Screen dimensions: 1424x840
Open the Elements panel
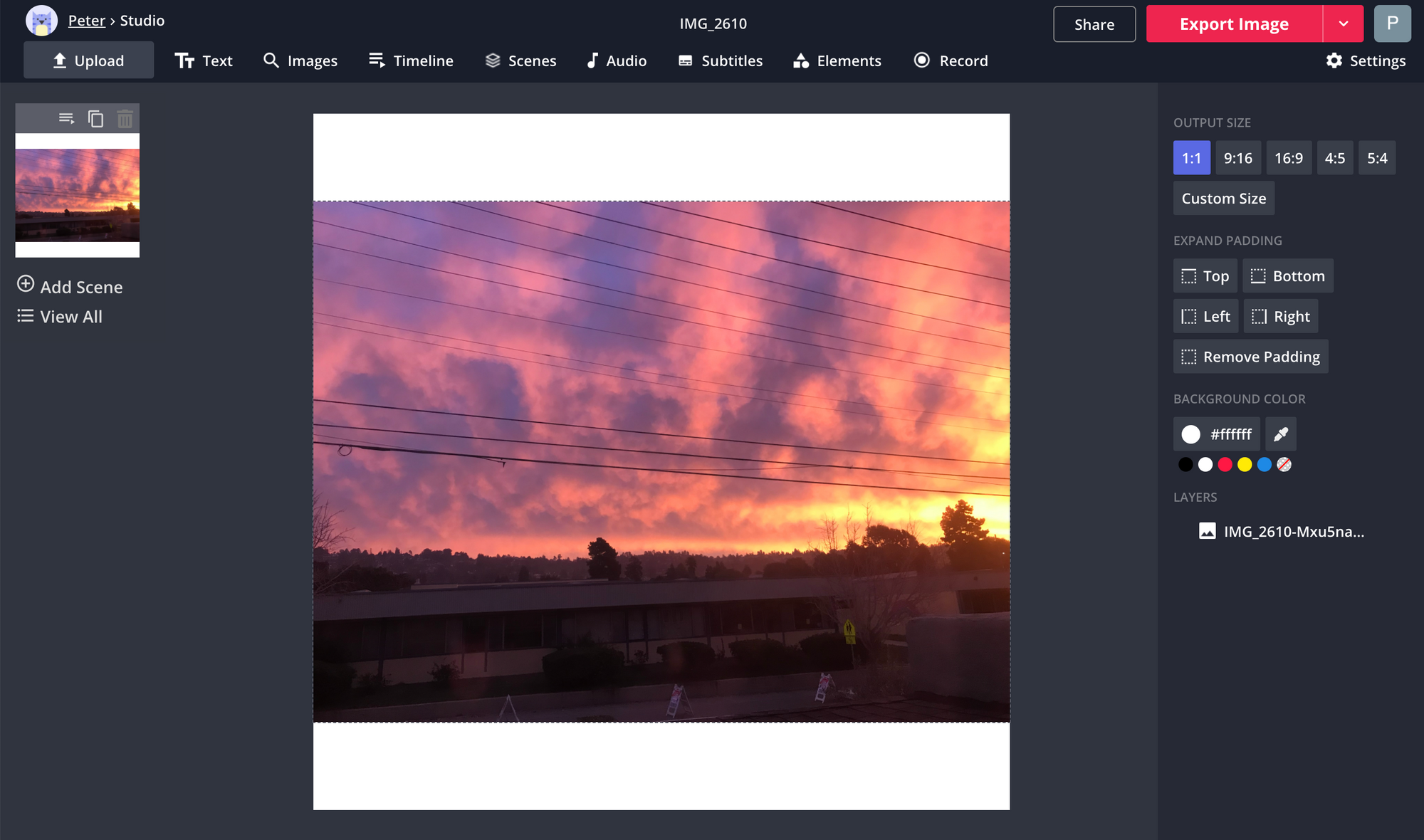837,61
